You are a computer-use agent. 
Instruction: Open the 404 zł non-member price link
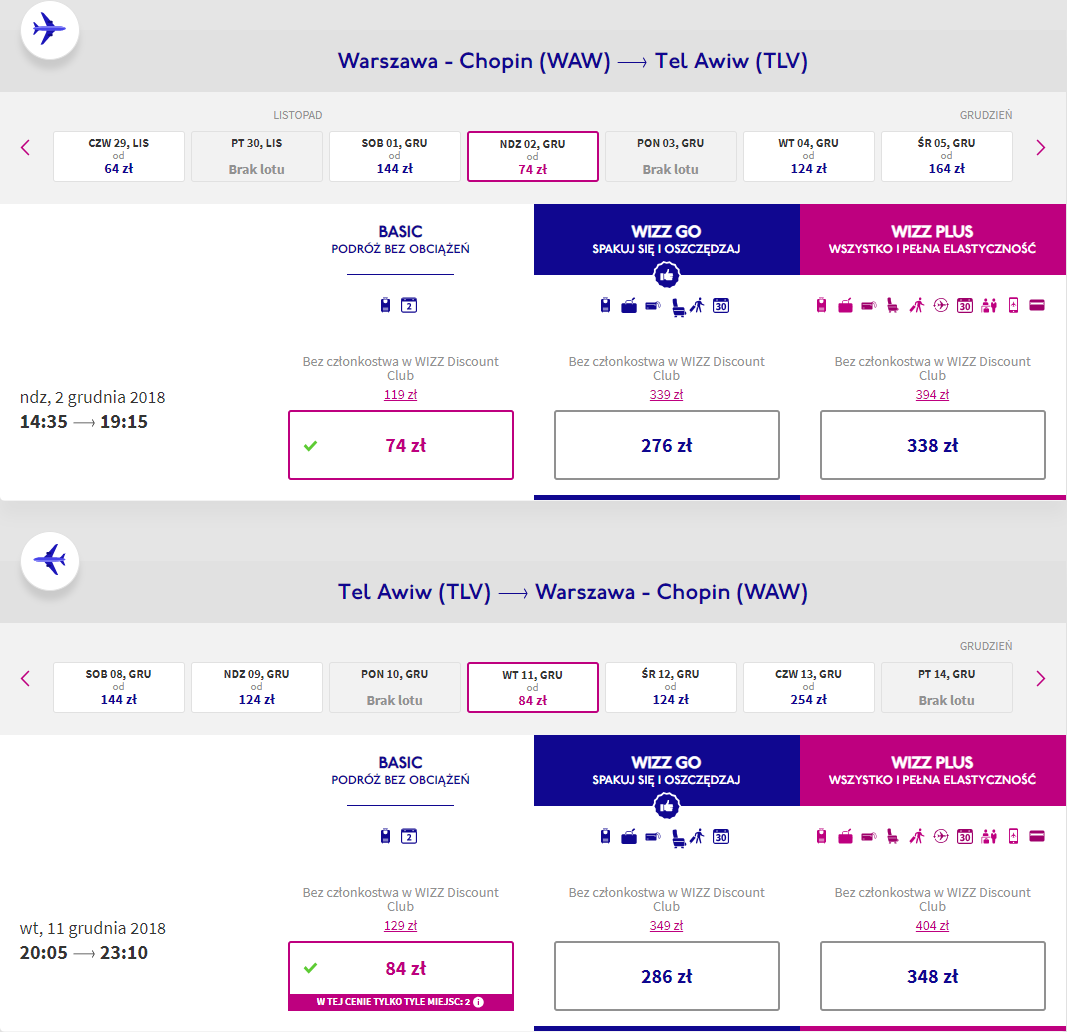[x=932, y=926]
